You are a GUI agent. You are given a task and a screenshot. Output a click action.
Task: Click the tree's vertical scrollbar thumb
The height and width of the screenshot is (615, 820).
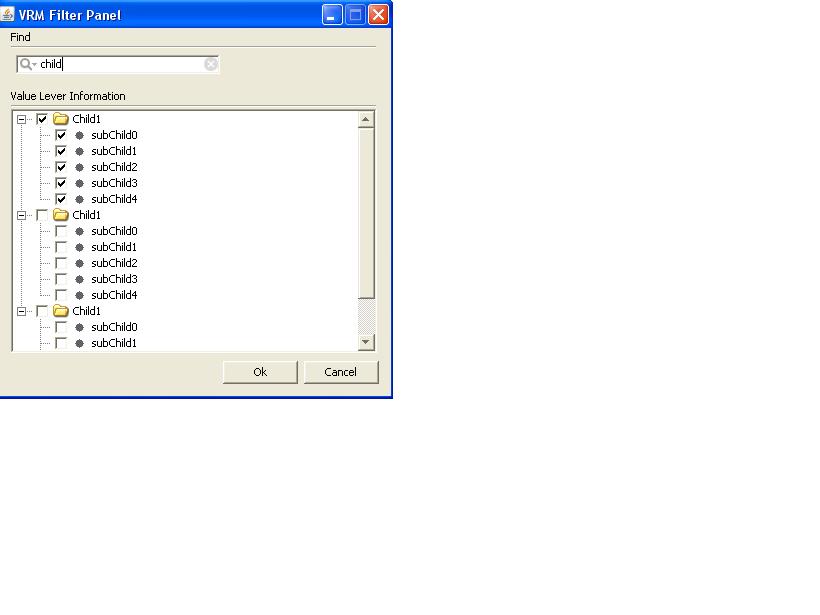[366, 213]
